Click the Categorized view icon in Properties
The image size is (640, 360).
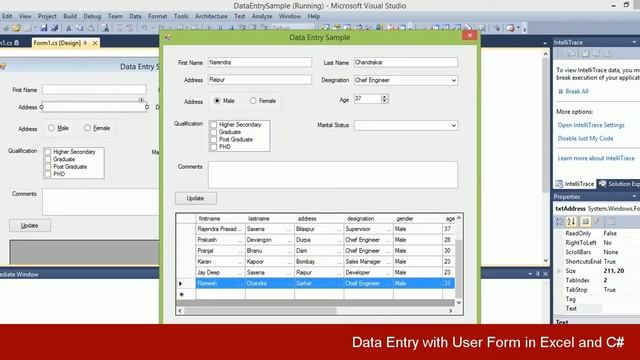(x=560, y=222)
